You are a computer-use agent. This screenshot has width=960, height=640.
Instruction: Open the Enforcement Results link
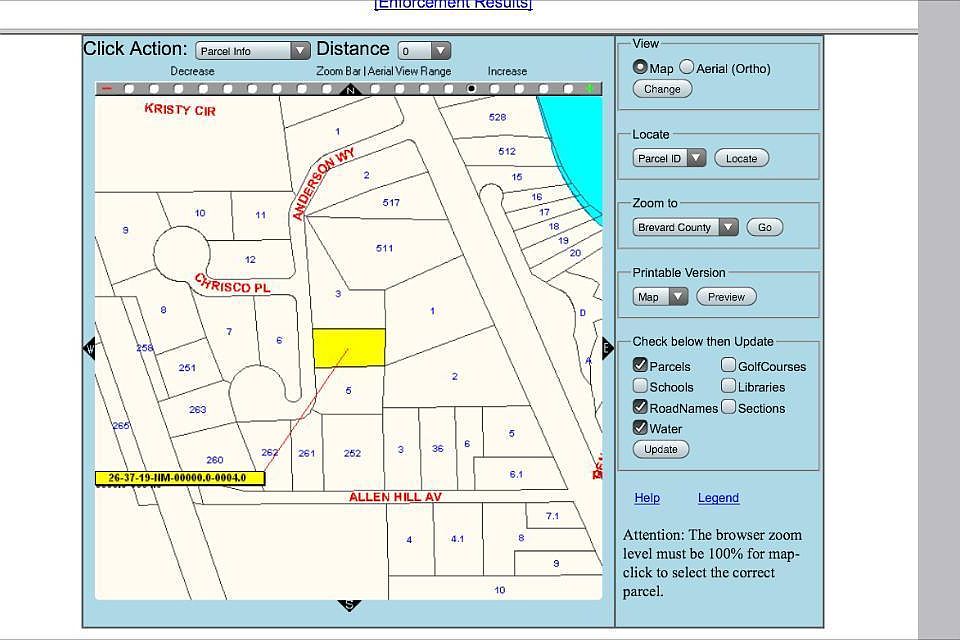tap(453, 4)
